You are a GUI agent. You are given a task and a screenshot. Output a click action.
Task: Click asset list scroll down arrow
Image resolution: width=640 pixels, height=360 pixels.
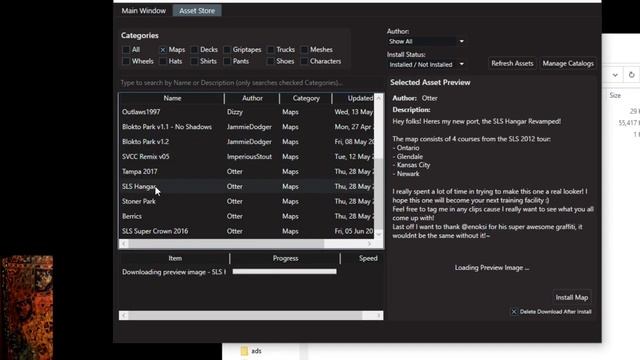379,234
